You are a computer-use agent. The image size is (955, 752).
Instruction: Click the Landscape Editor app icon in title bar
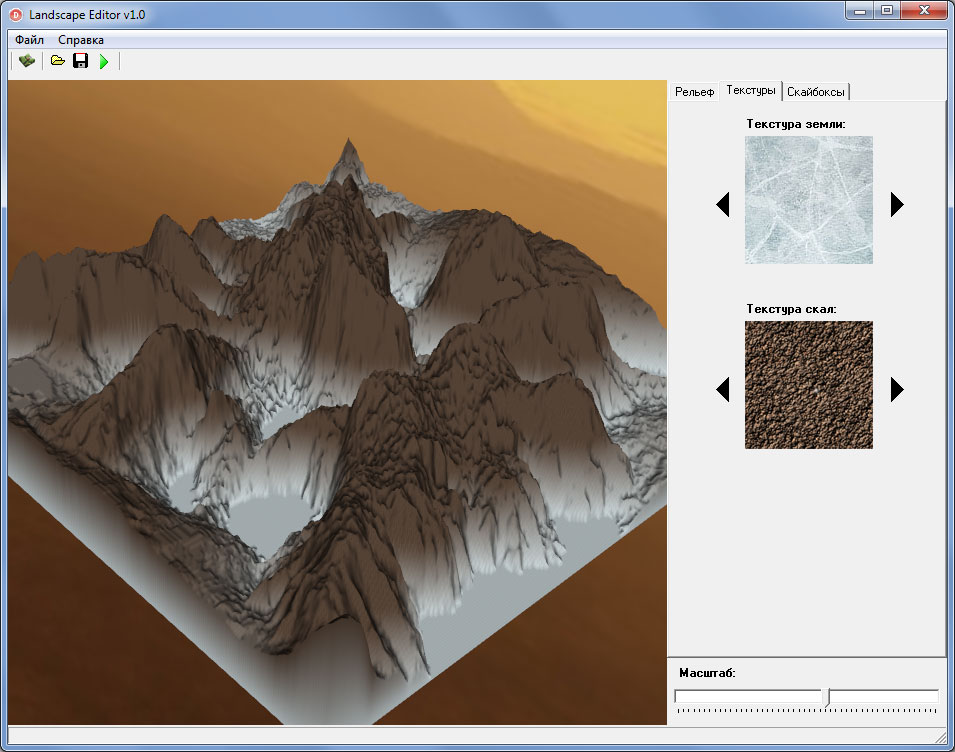[x=16, y=15]
